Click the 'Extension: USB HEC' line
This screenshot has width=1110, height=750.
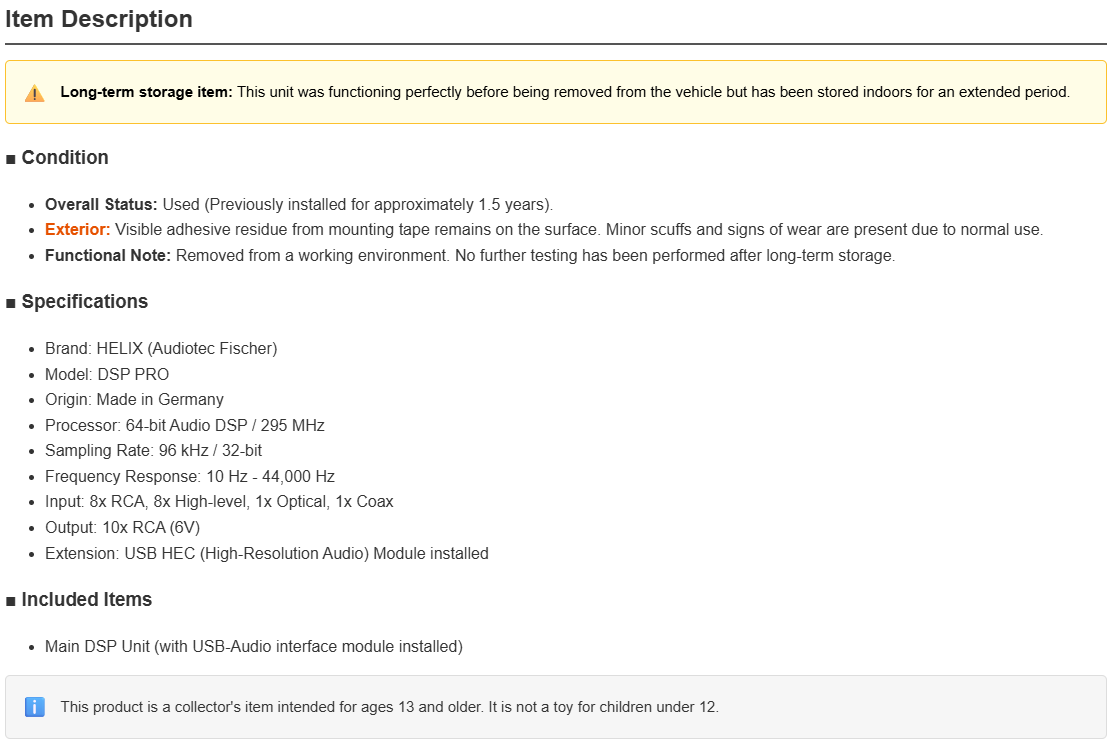(267, 553)
